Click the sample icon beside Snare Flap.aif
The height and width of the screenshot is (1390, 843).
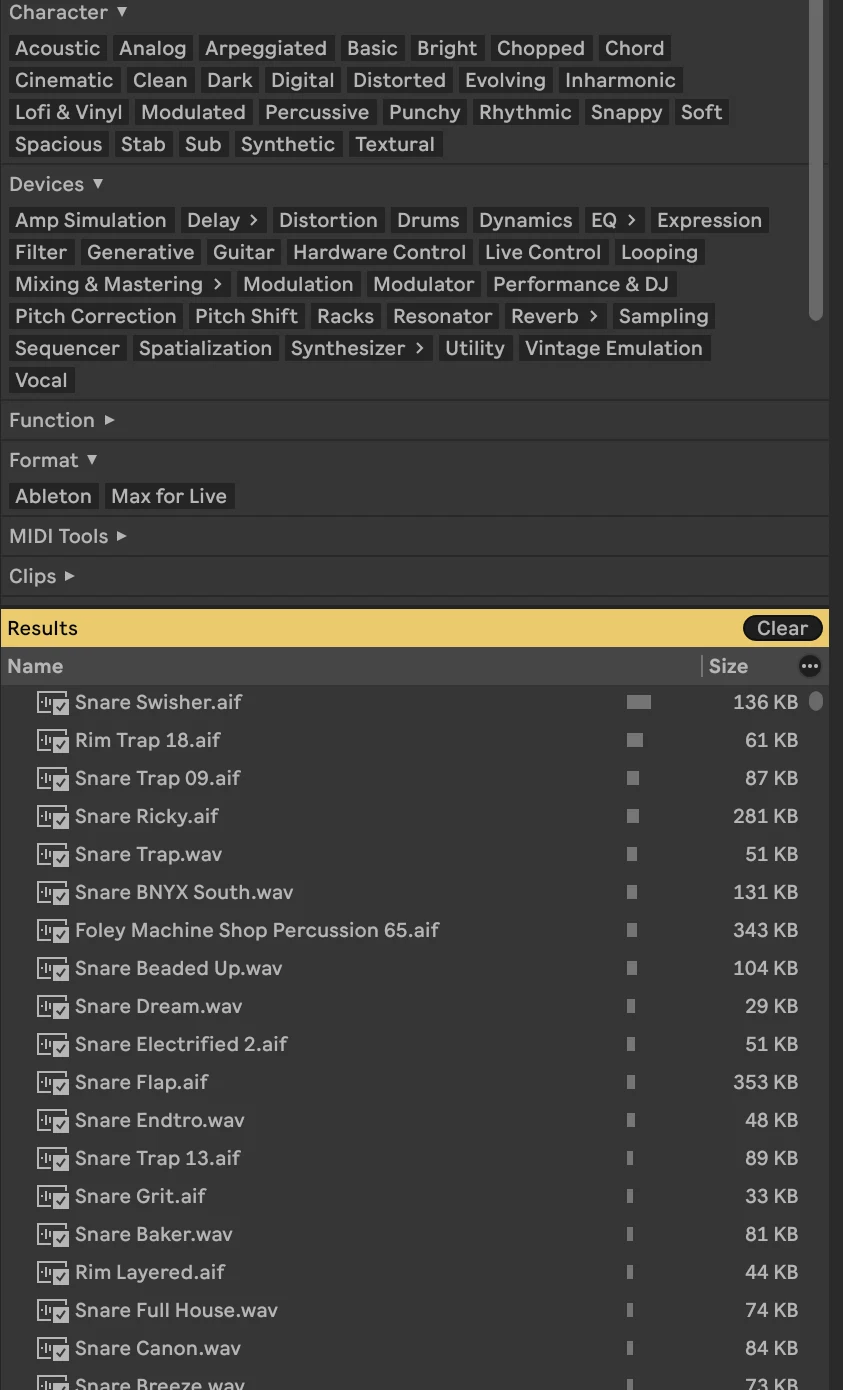click(52, 1082)
